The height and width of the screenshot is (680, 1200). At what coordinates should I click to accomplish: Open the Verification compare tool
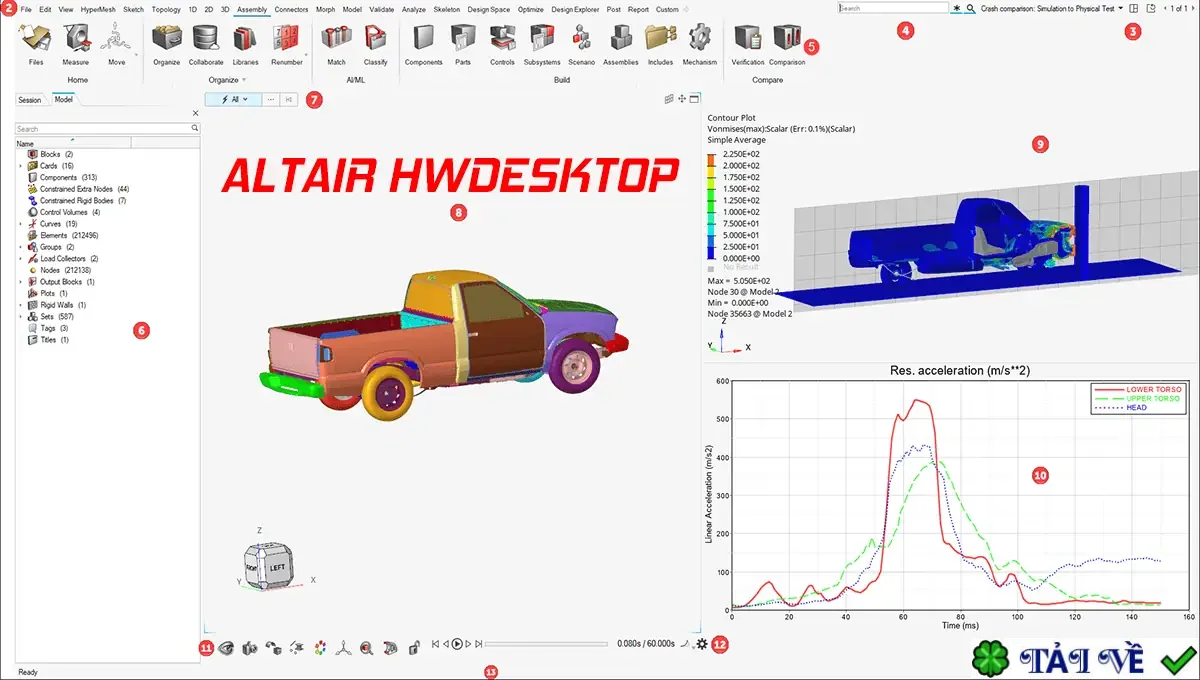click(x=748, y=44)
